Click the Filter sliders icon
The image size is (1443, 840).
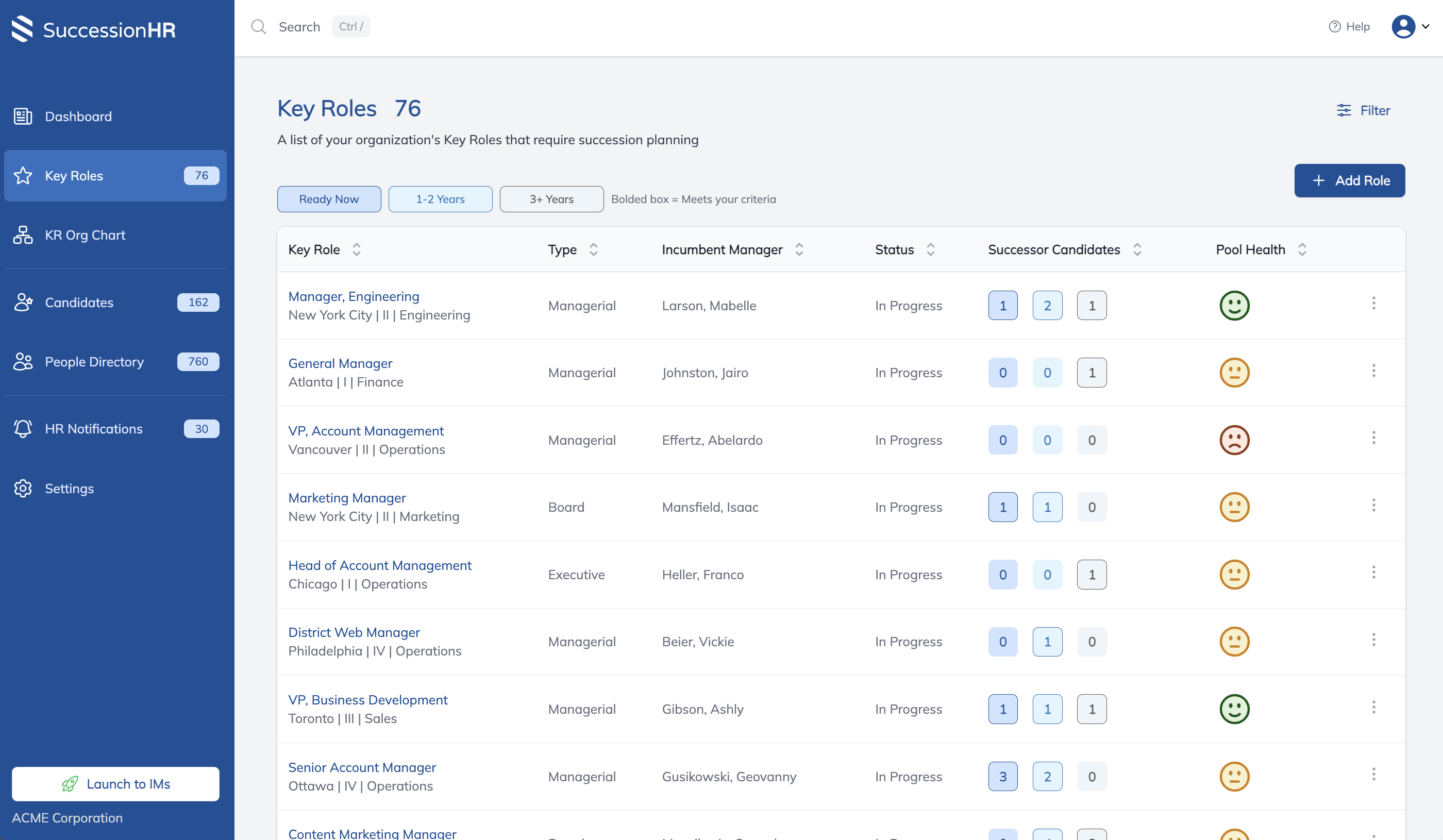(x=1344, y=110)
